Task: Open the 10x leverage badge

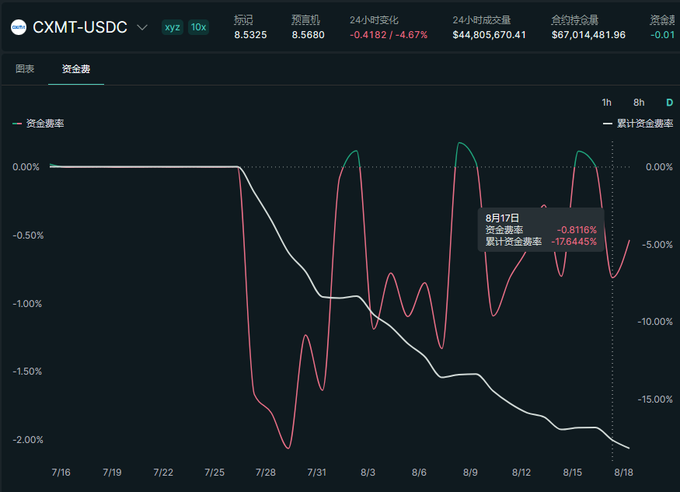Action: (198, 27)
